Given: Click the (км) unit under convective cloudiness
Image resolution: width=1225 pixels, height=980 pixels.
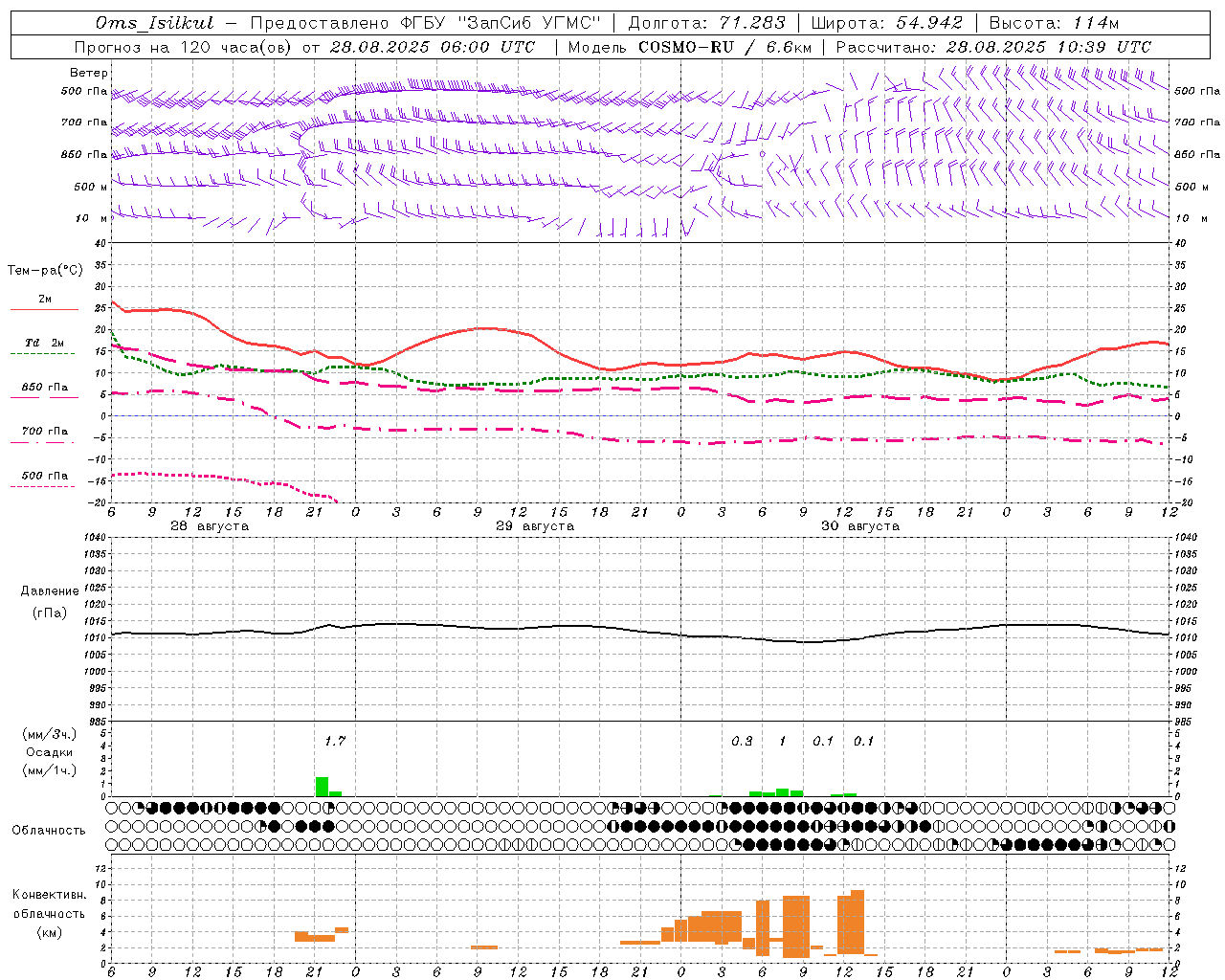Looking at the screenshot, I should click(x=49, y=933).
